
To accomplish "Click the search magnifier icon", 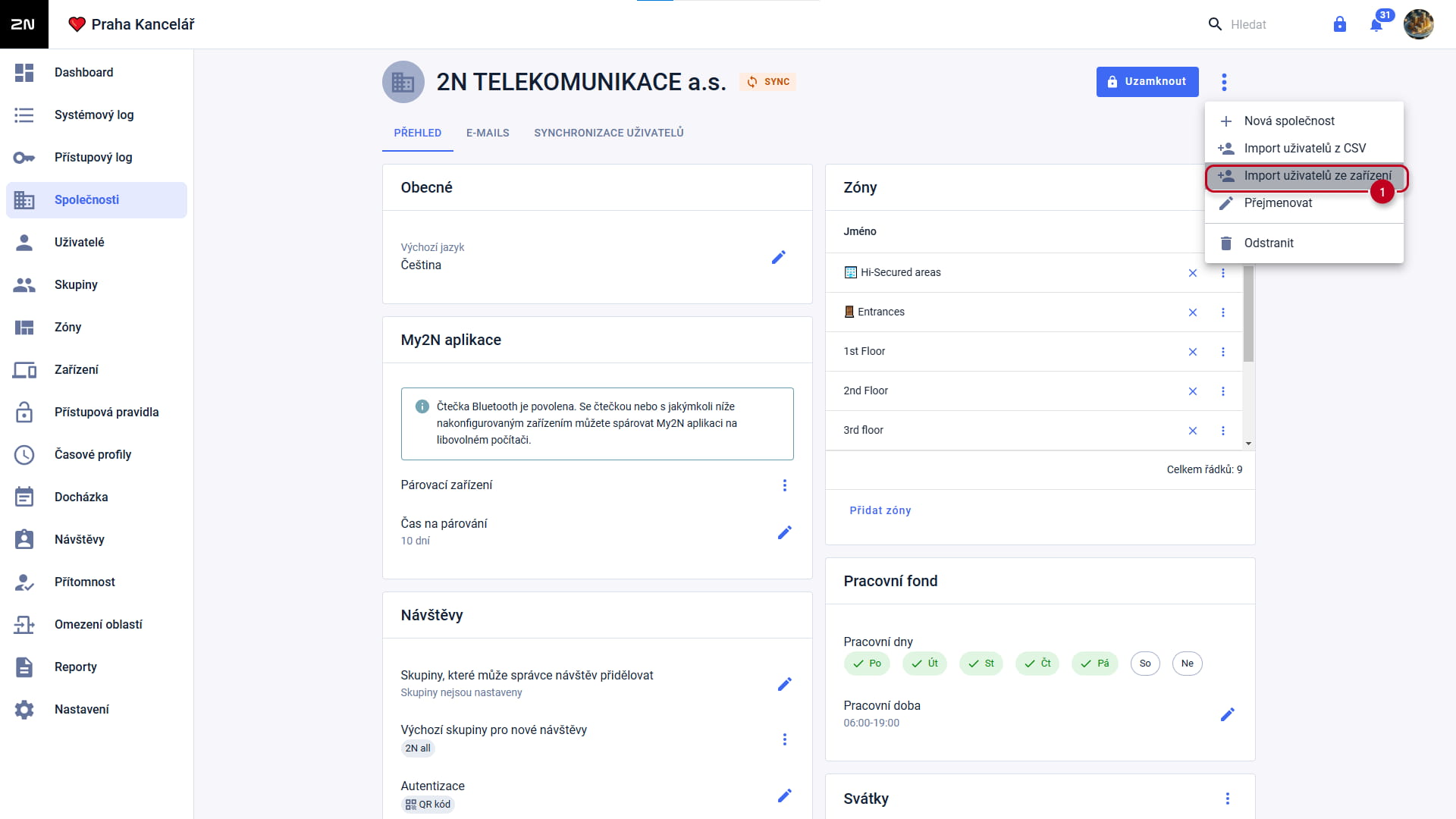I will pyautogui.click(x=1215, y=24).
